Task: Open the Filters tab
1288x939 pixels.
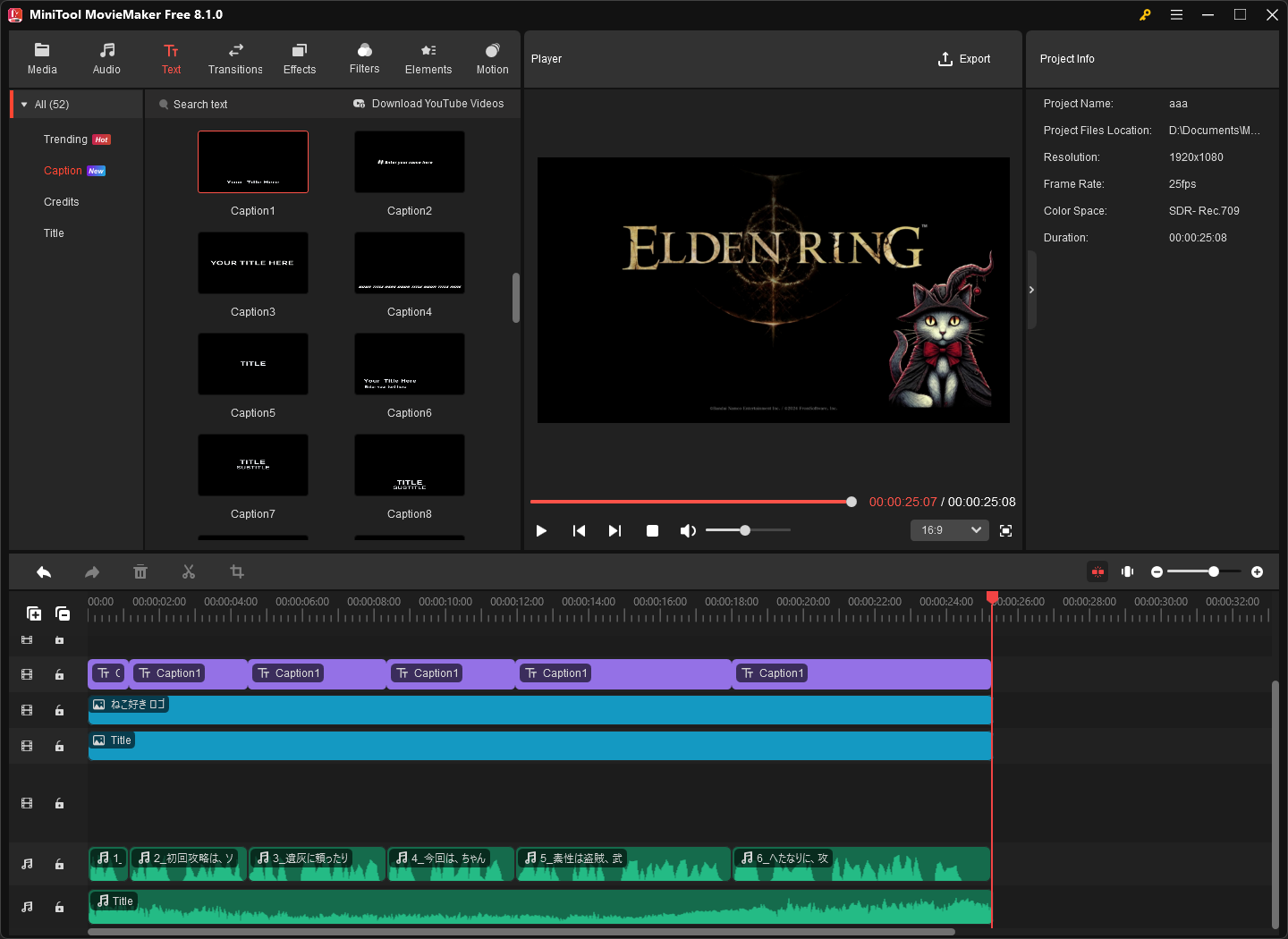Action: (364, 59)
